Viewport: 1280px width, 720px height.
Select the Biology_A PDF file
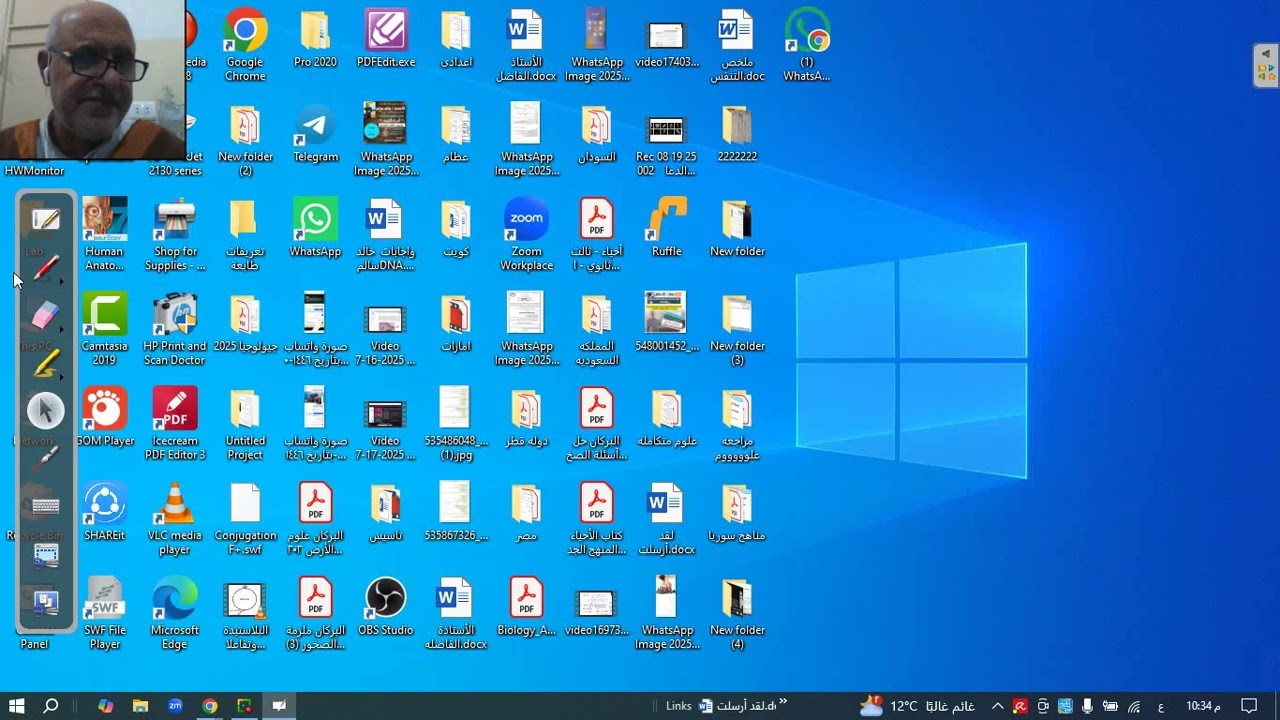click(526, 607)
